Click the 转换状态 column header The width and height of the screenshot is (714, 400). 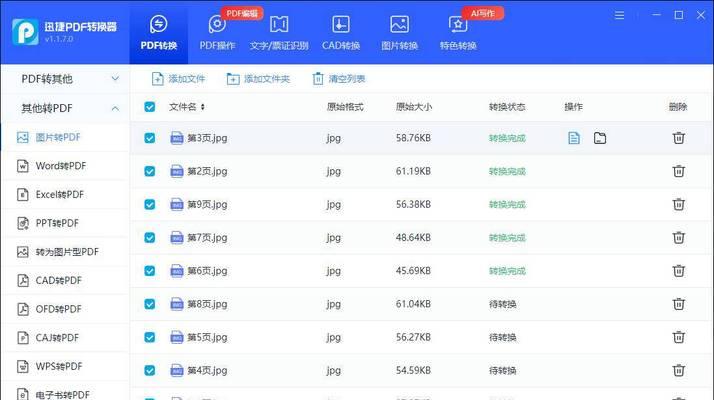[507, 107]
